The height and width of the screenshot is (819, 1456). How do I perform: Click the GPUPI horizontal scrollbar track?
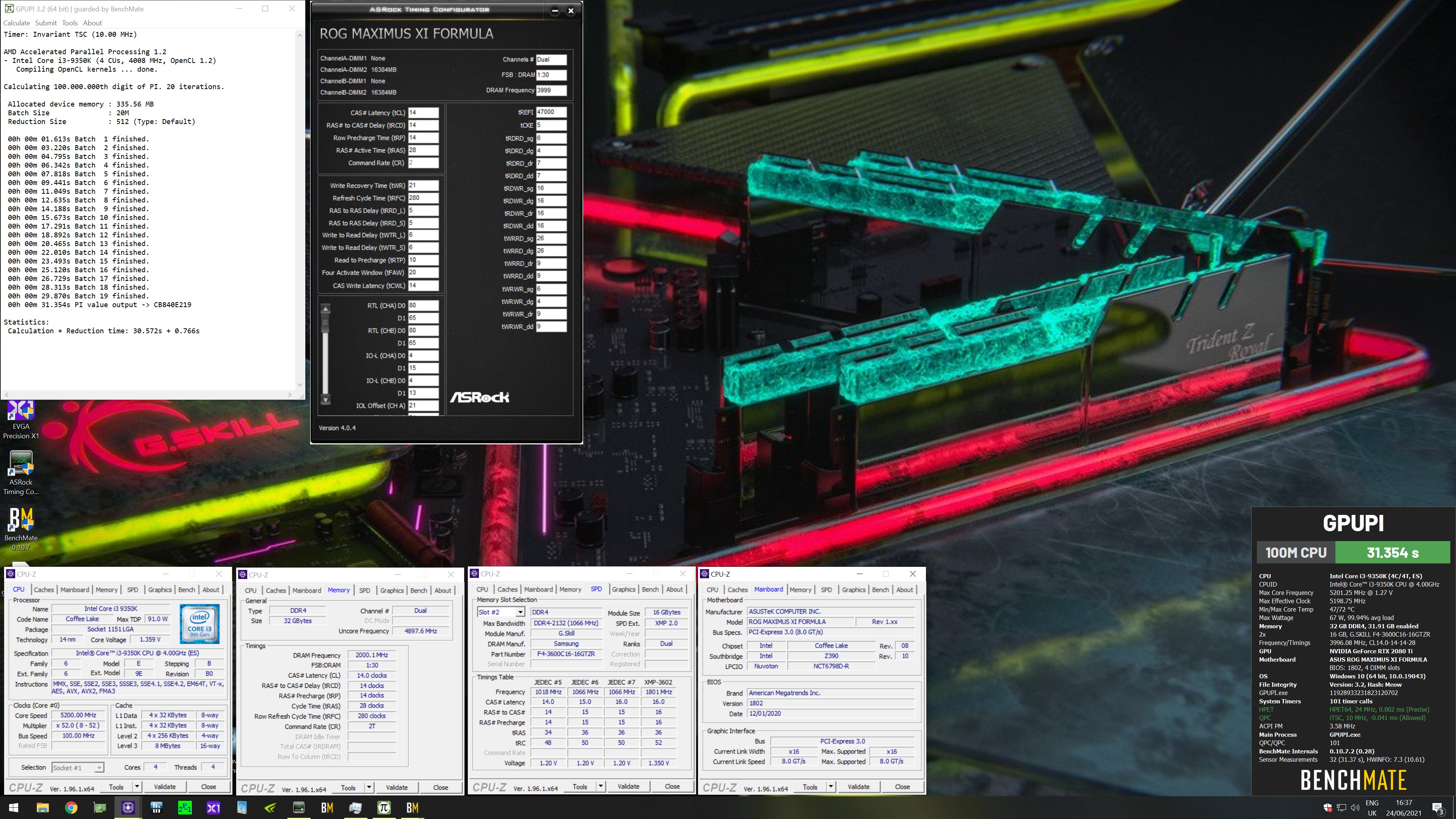tap(147, 394)
